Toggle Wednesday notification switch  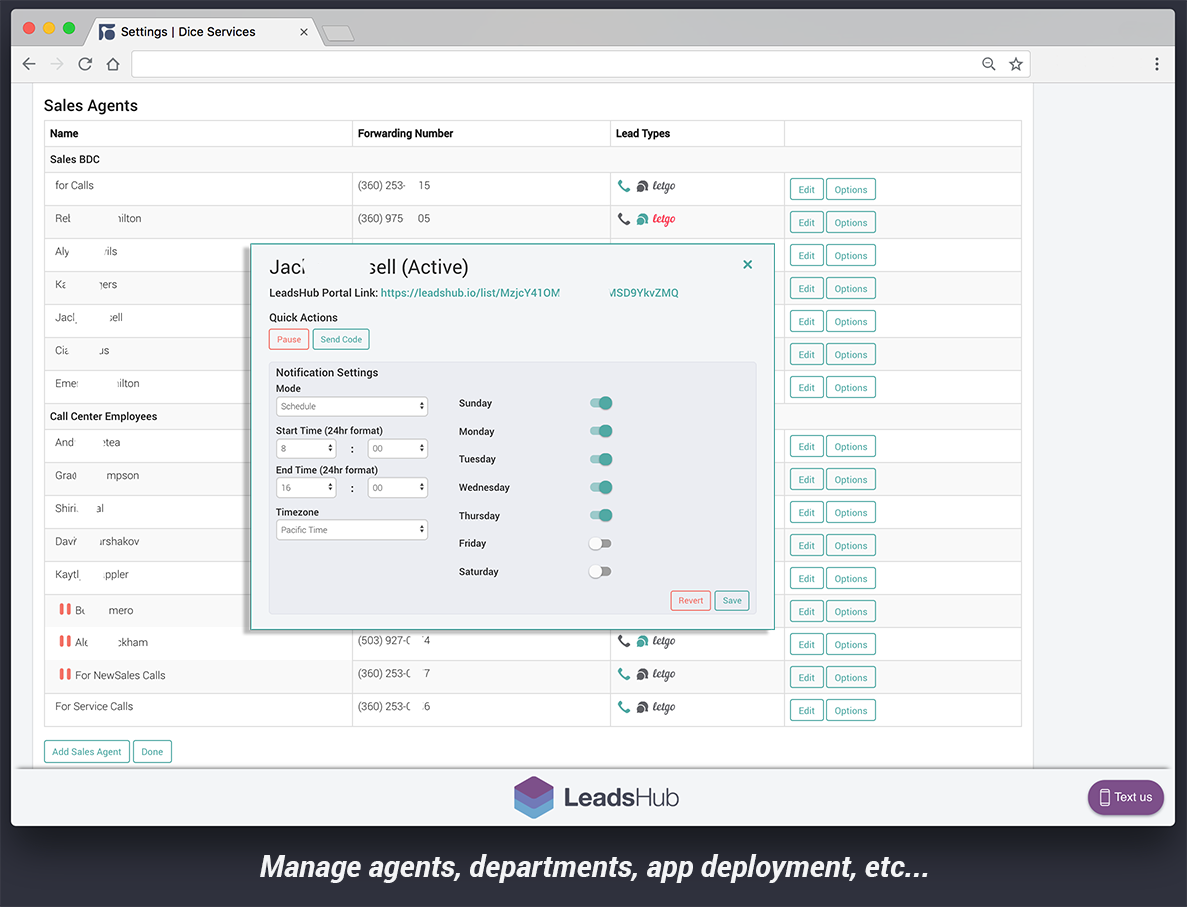click(601, 487)
